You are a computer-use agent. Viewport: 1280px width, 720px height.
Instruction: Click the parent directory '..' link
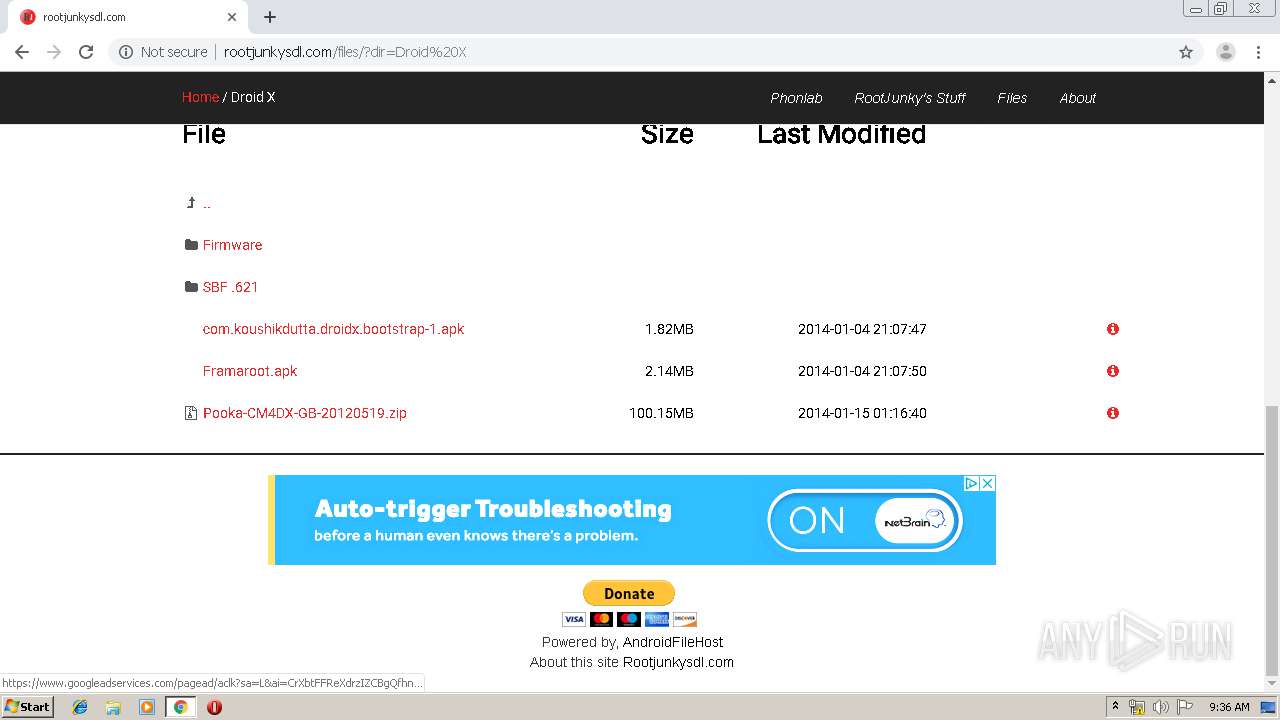point(207,204)
